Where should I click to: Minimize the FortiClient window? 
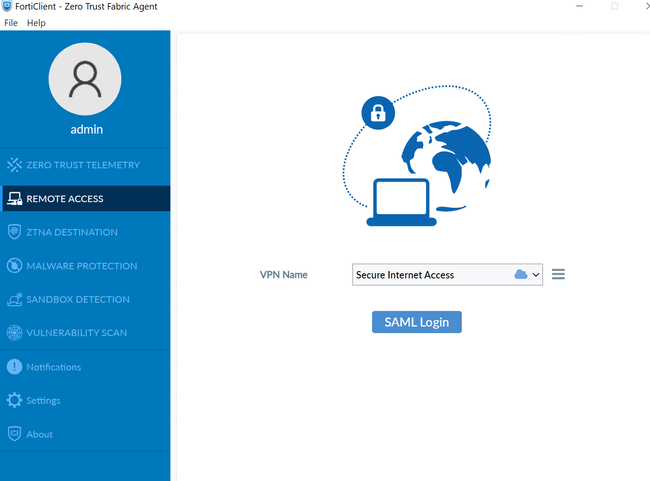tap(580, 6)
